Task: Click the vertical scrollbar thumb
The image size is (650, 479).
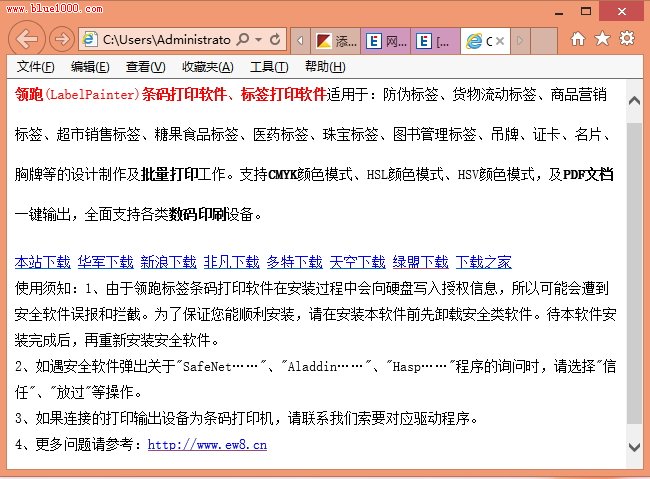Action: tap(634, 273)
